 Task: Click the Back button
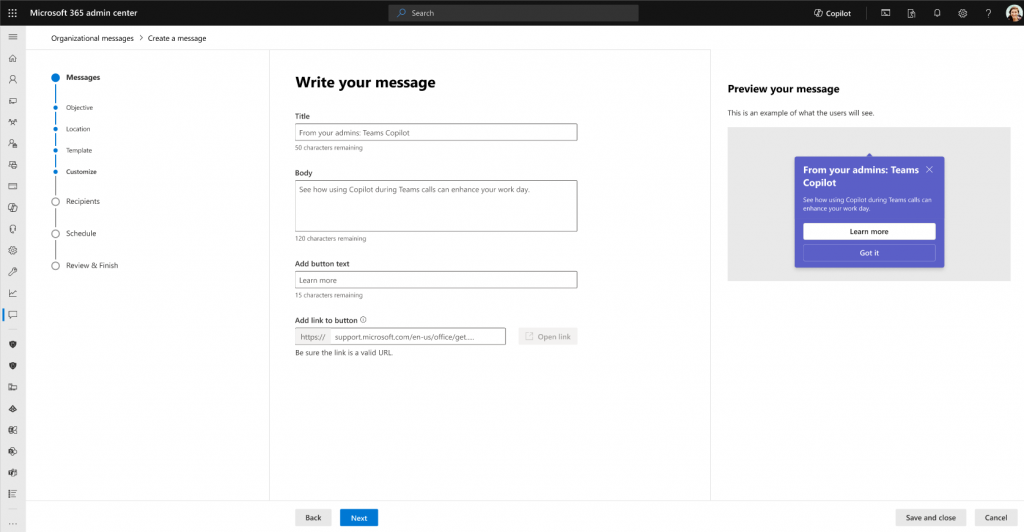click(313, 518)
